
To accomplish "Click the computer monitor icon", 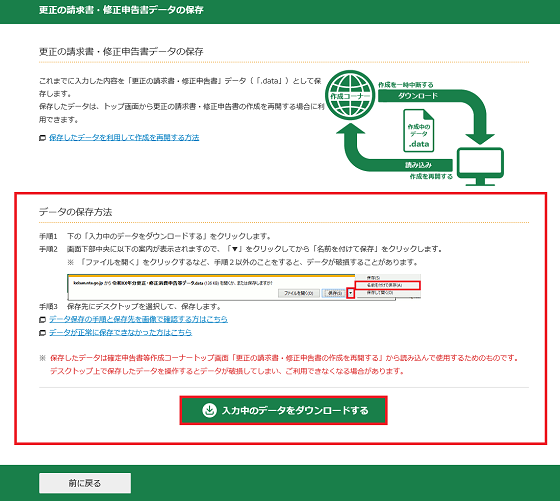I will 480,166.
